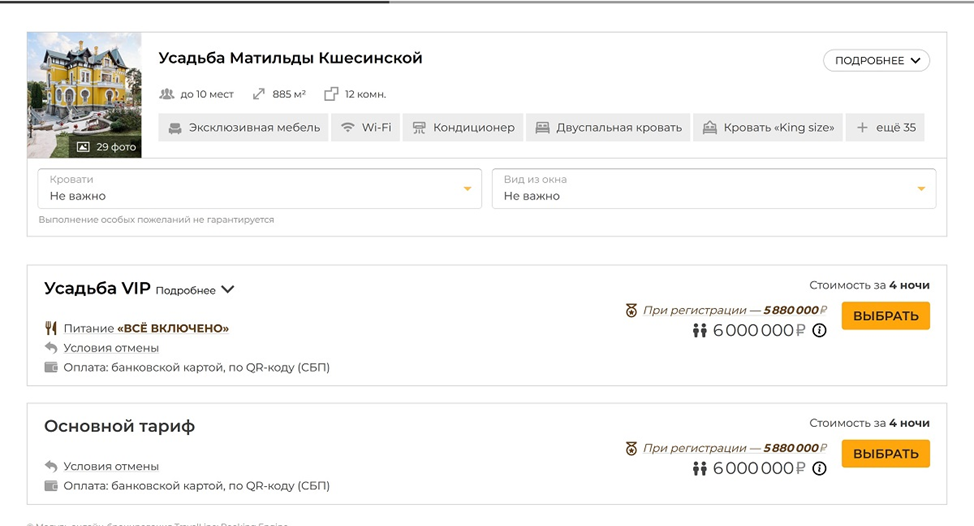This screenshot has height=526, width=974.
Task: Show 35 more amenities with ещё 35
Action: [885, 128]
